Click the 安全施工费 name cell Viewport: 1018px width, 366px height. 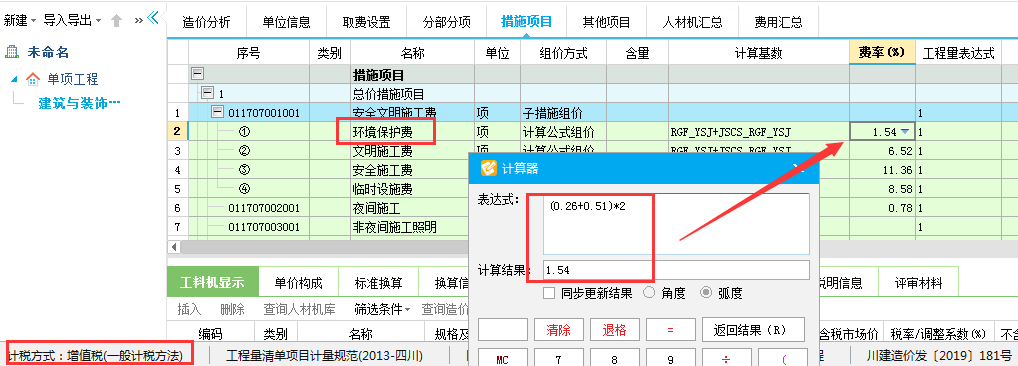(409, 171)
